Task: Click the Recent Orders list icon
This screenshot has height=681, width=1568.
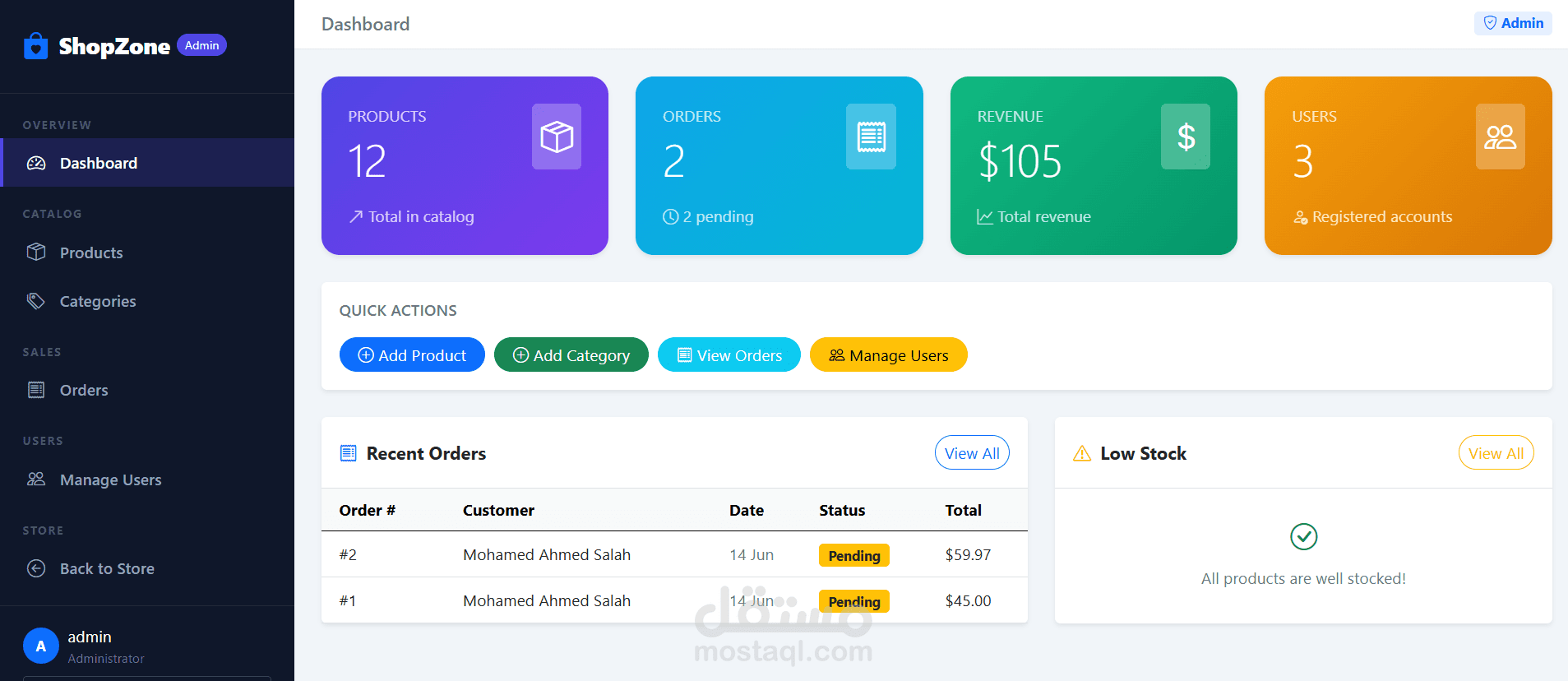Action: pos(349,453)
